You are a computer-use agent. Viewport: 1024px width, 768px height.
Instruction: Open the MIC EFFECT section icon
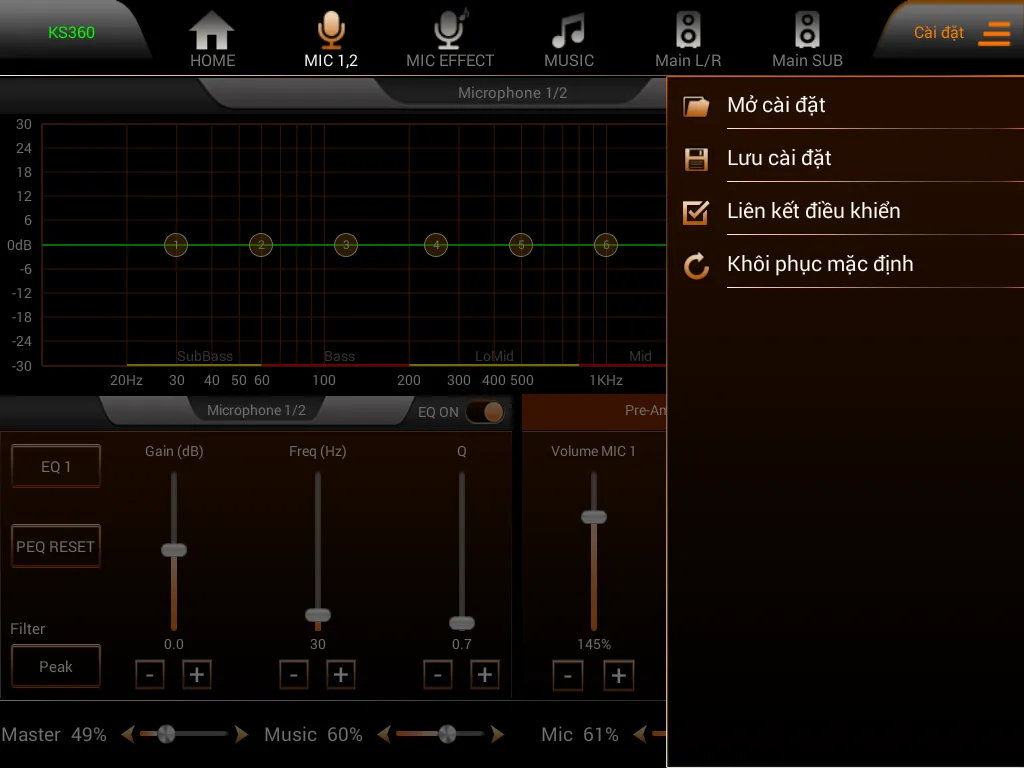click(x=449, y=32)
